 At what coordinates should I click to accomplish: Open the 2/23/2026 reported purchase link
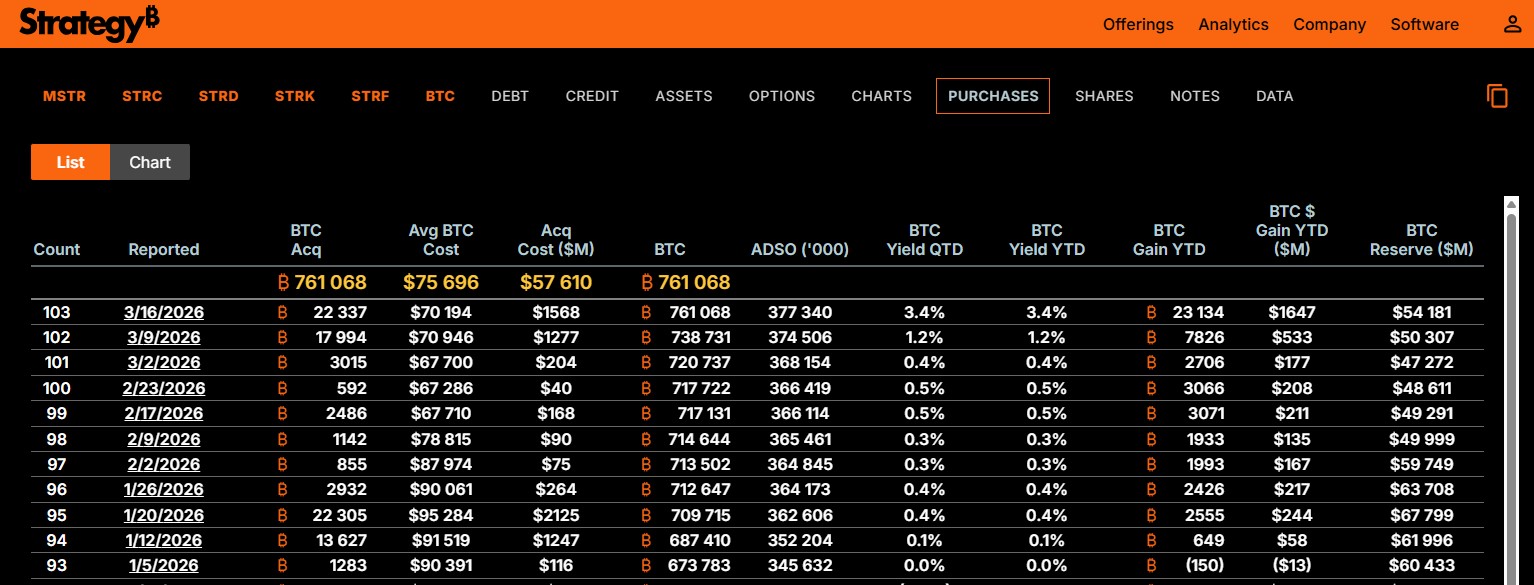point(164,388)
